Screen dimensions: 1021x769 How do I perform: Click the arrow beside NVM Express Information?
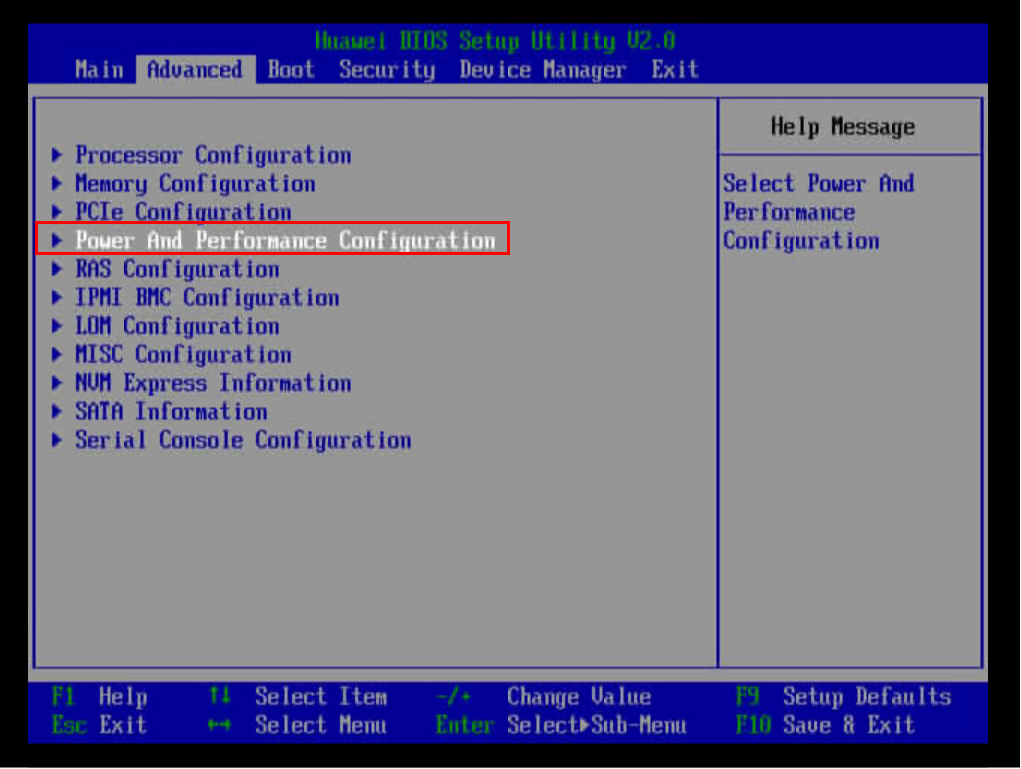click(x=57, y=383)
